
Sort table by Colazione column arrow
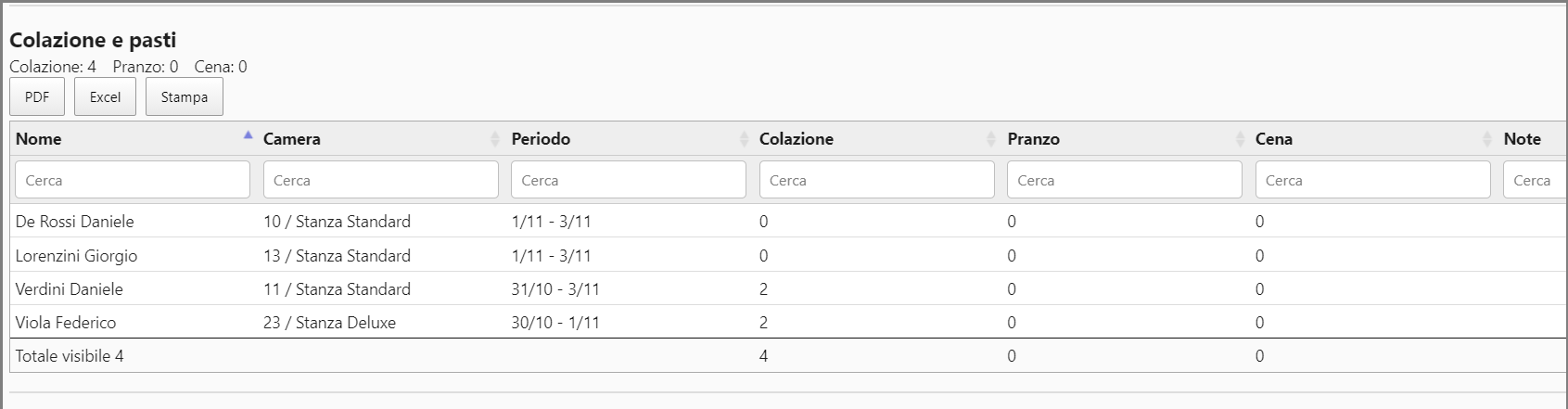click(991, 139)
